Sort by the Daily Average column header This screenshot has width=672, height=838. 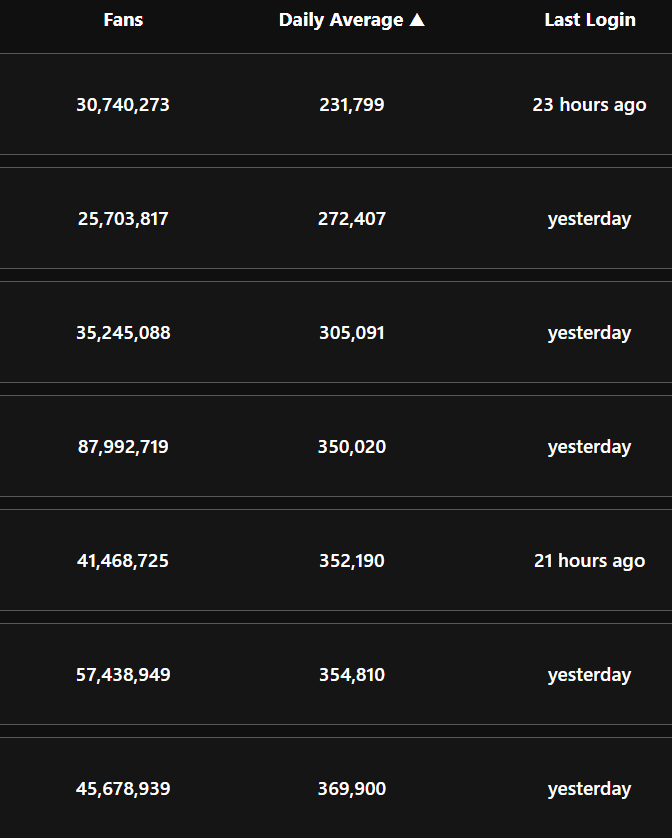(341, 20)
